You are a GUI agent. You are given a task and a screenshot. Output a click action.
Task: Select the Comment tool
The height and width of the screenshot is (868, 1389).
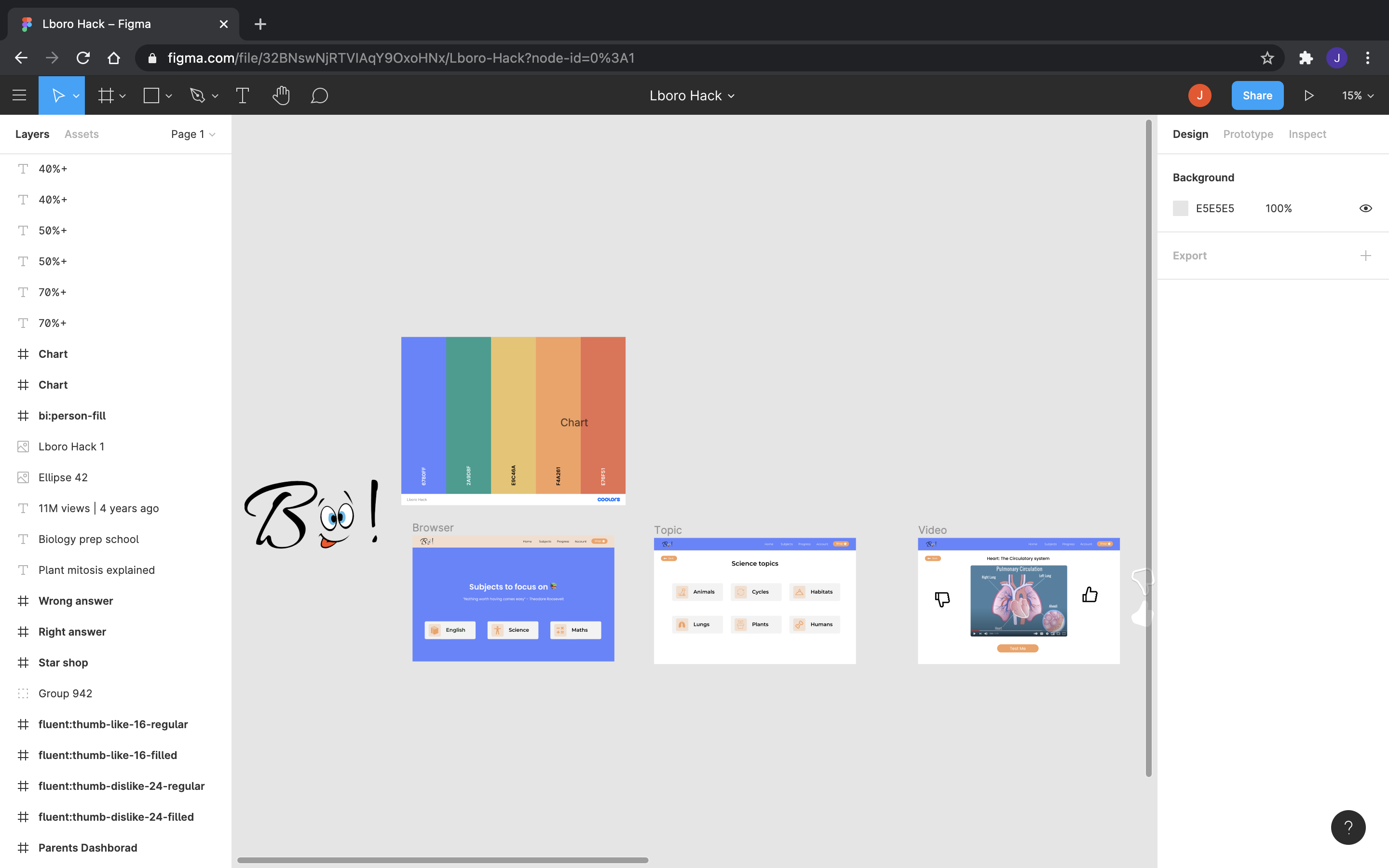click(x=319, y=95)
